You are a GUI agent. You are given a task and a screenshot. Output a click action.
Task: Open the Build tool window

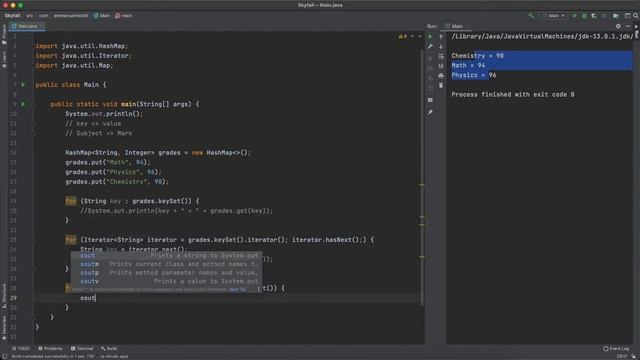coord(109,349)
